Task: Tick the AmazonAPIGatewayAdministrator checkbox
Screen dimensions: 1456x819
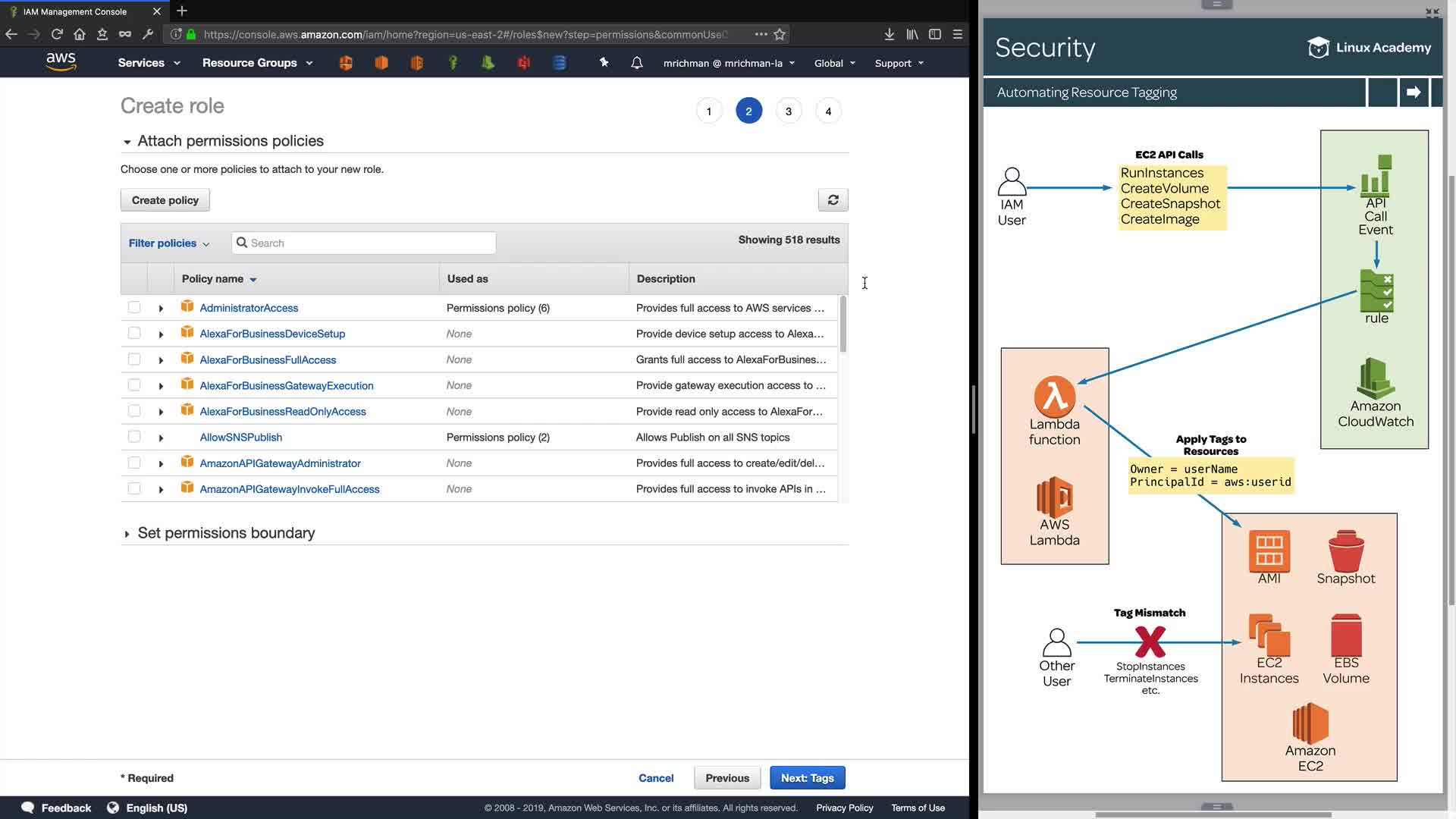Action: click(x=134, y=463)
